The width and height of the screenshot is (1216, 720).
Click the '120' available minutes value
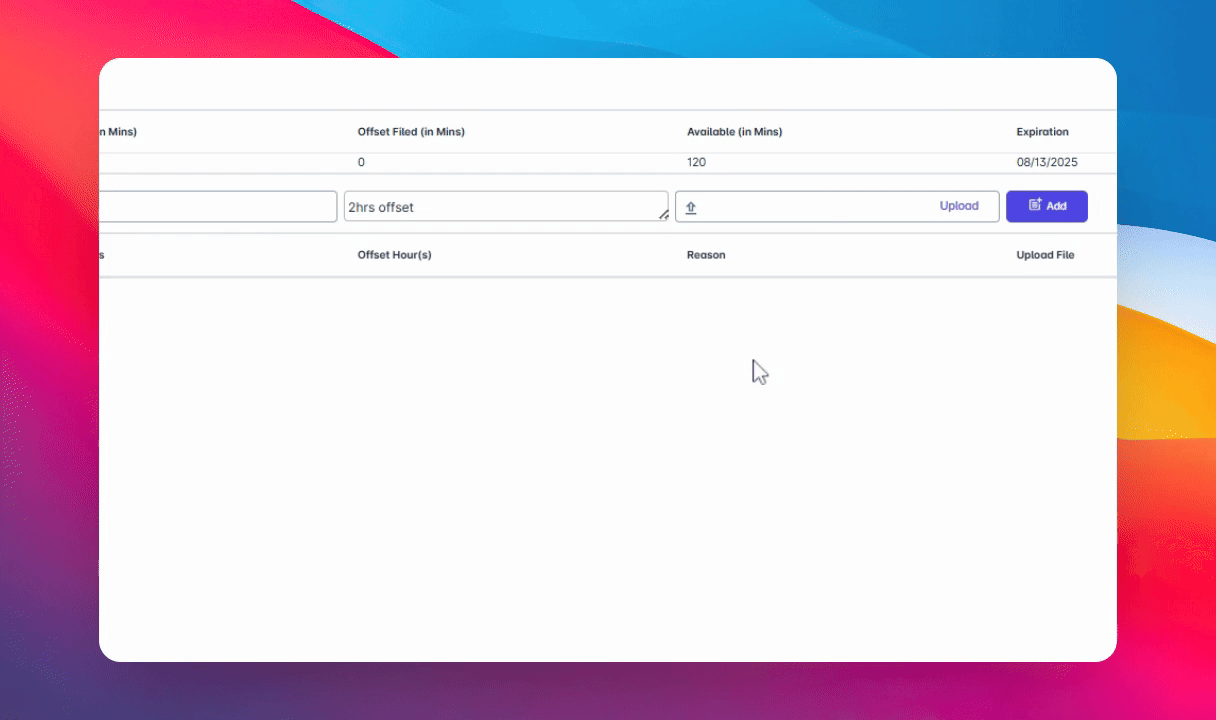pos(696,162)
